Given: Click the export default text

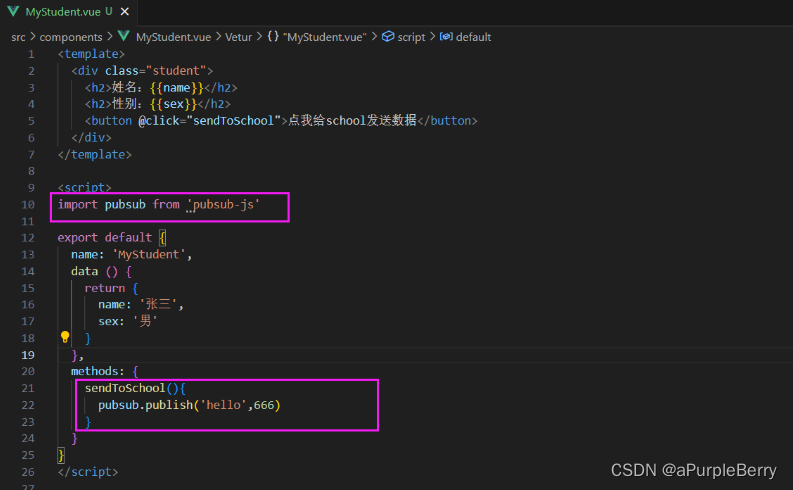Looking at the screenshot, I should click(105, 237).
